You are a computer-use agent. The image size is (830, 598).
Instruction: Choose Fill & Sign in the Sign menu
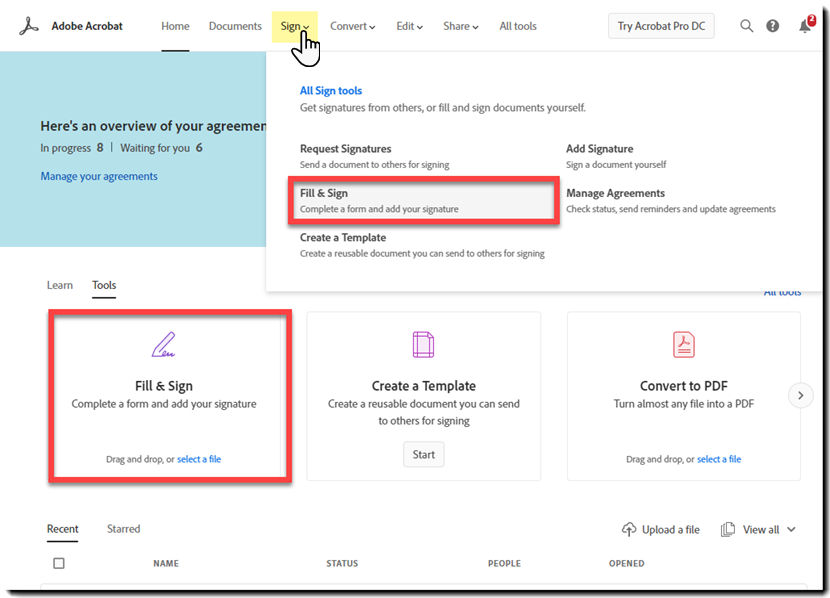click(423, 201)
